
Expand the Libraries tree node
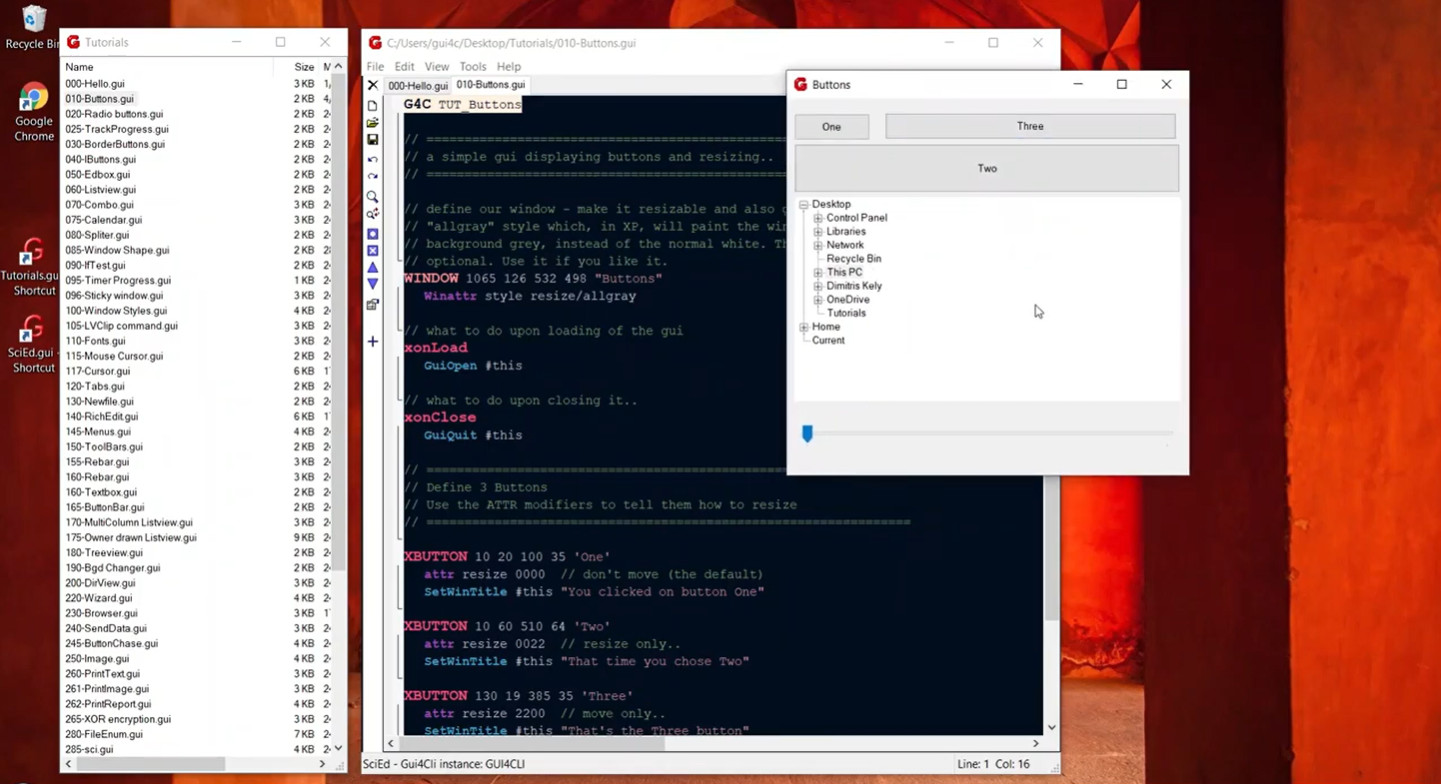pyautogui.click(x=818, y=231)
